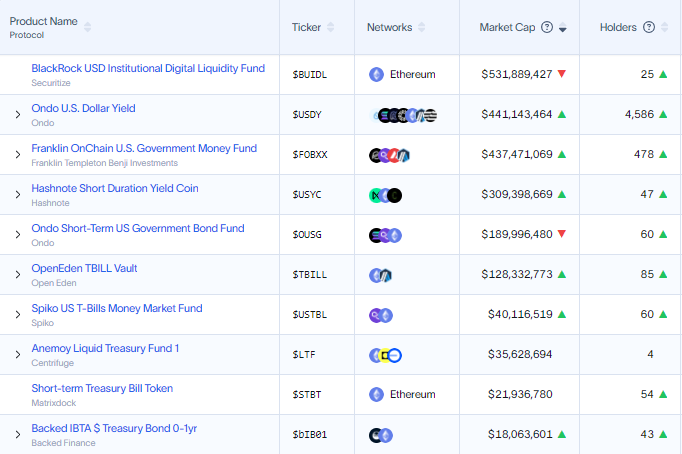Sort table by Product Name column
Viewport: 682px width, 454px height.
tap(88, 27)
